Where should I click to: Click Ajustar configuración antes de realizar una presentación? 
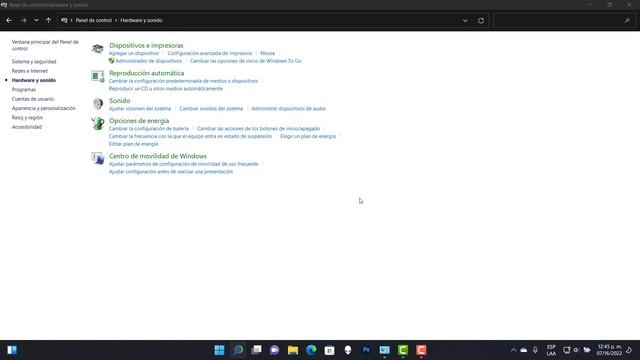[171, 172]
